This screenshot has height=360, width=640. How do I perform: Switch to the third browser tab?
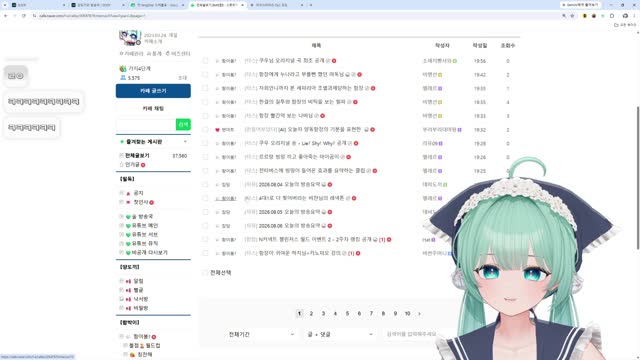click(157, 5)
